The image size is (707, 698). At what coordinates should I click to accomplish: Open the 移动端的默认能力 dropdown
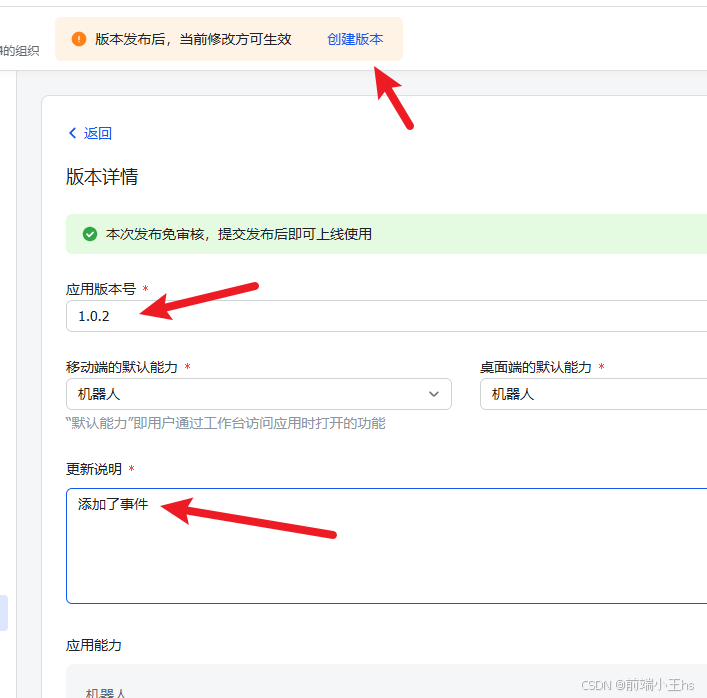(259, 394)
